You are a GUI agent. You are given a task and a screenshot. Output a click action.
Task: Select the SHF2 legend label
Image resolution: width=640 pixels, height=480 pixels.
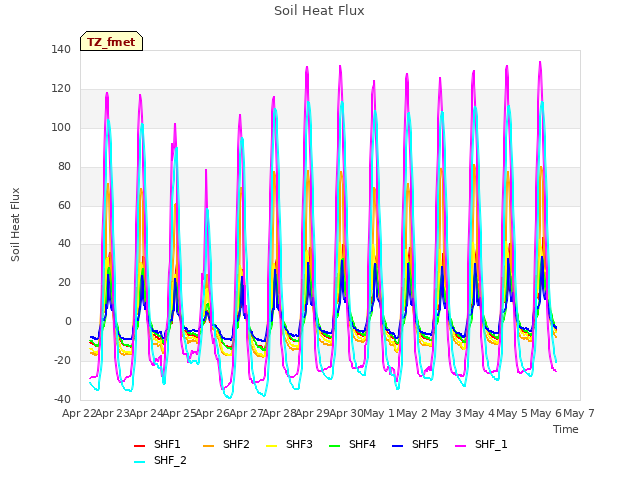coord(236,444)
